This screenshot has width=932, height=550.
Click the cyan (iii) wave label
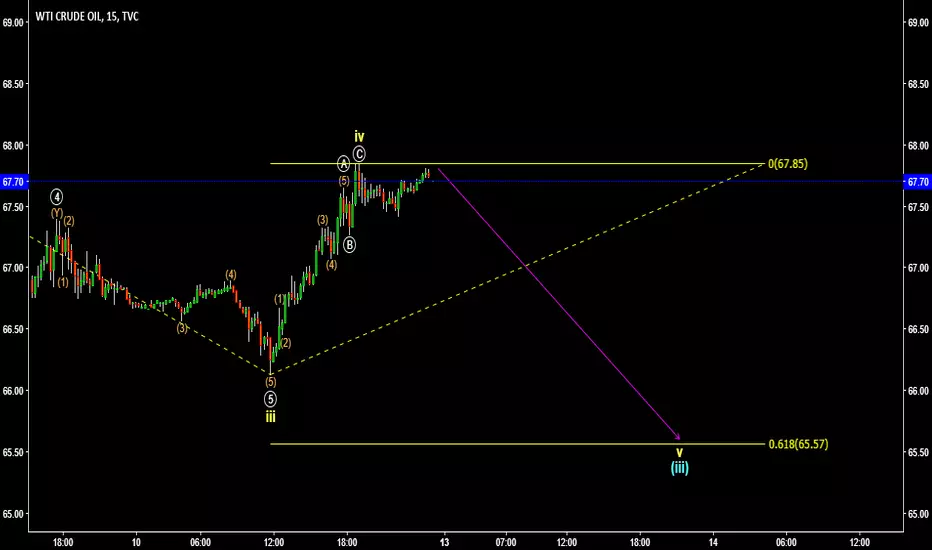click(x=679, y=468)
